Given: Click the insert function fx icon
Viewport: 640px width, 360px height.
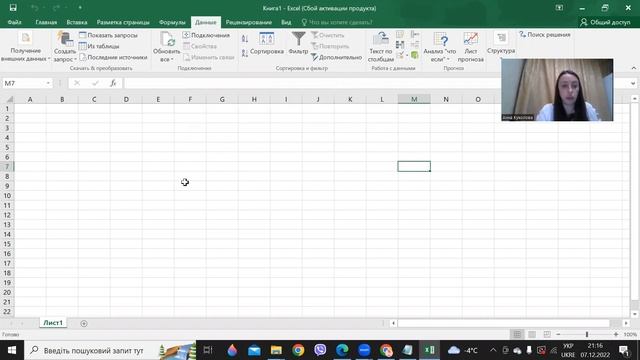Looking at the screenshot, I should click(113, 83).
